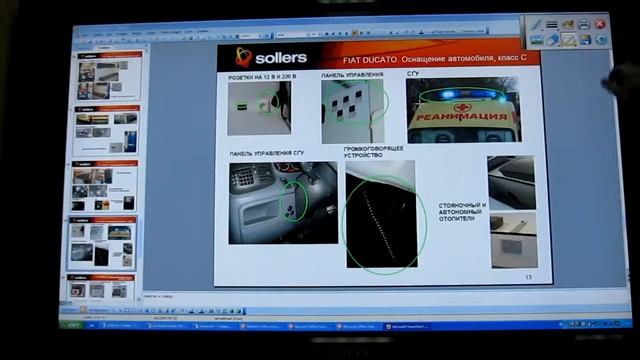Switch to the Слайды tab in panel

pyautogui.click(x=105, y=47)
